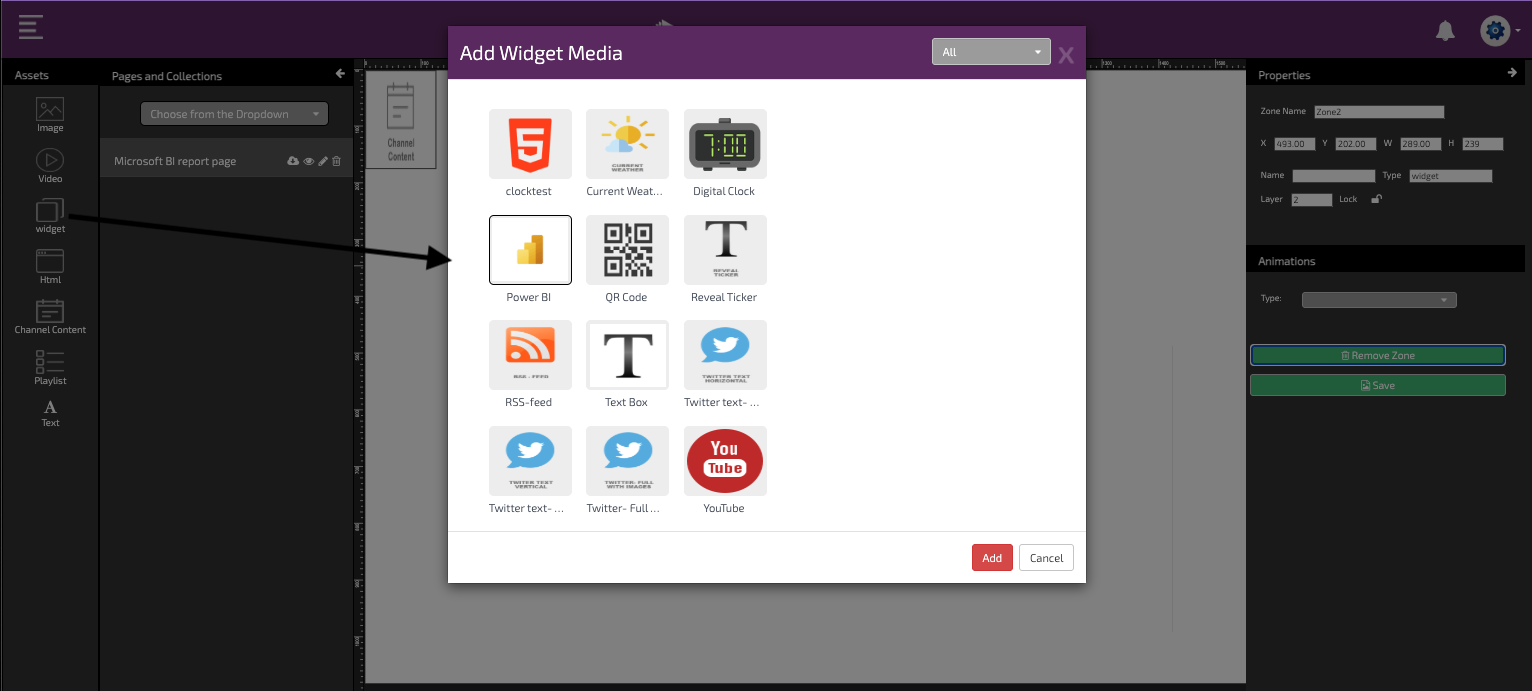Image resolution: width=1532 pixels, height=691 pixels.
Task: Delete the Microsoft BI report page
Action: click(x=336, y=161)
